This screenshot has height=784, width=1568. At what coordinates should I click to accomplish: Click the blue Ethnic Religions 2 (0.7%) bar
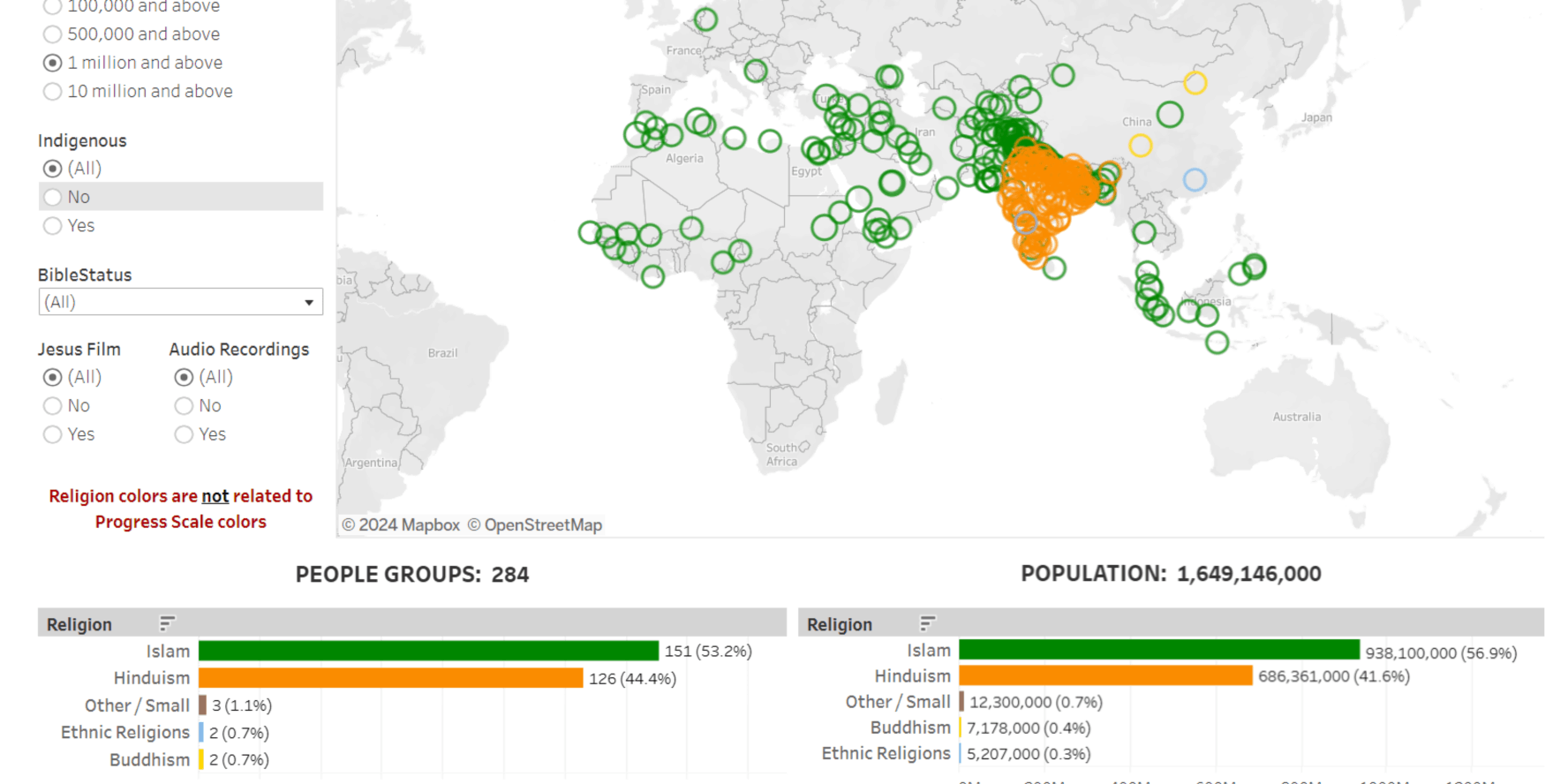(201, 733)
